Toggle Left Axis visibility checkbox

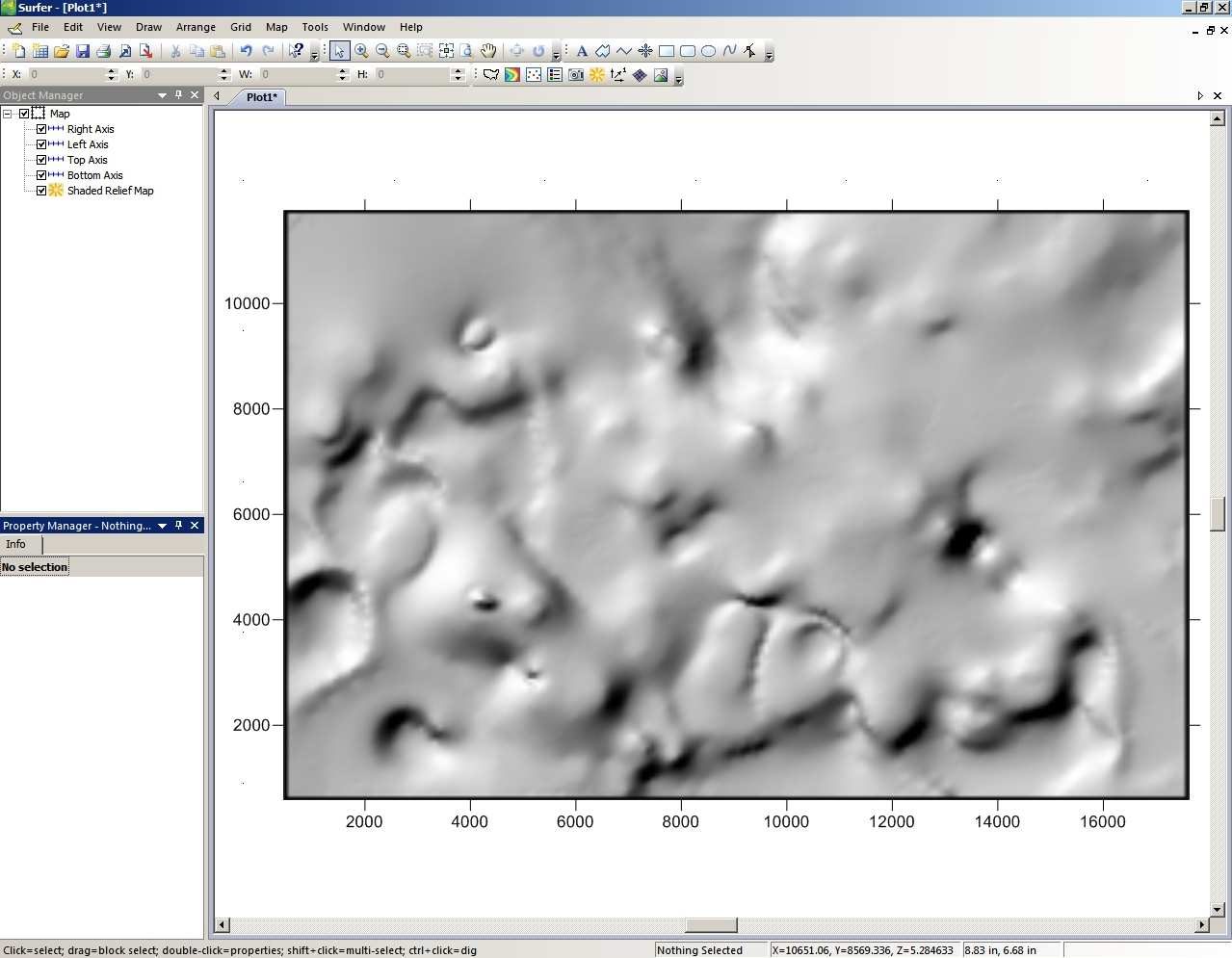(x=41, y=144)
